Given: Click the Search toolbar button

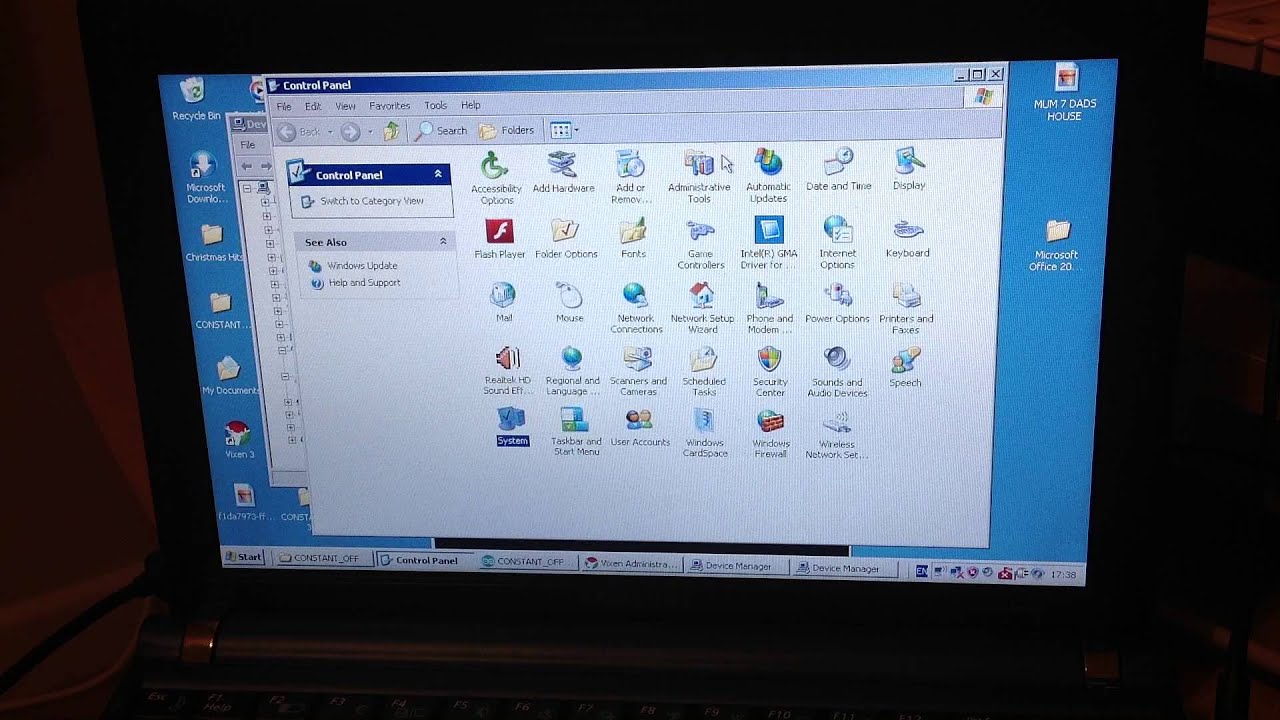Looking at the screenshot, I should point(441,130).
